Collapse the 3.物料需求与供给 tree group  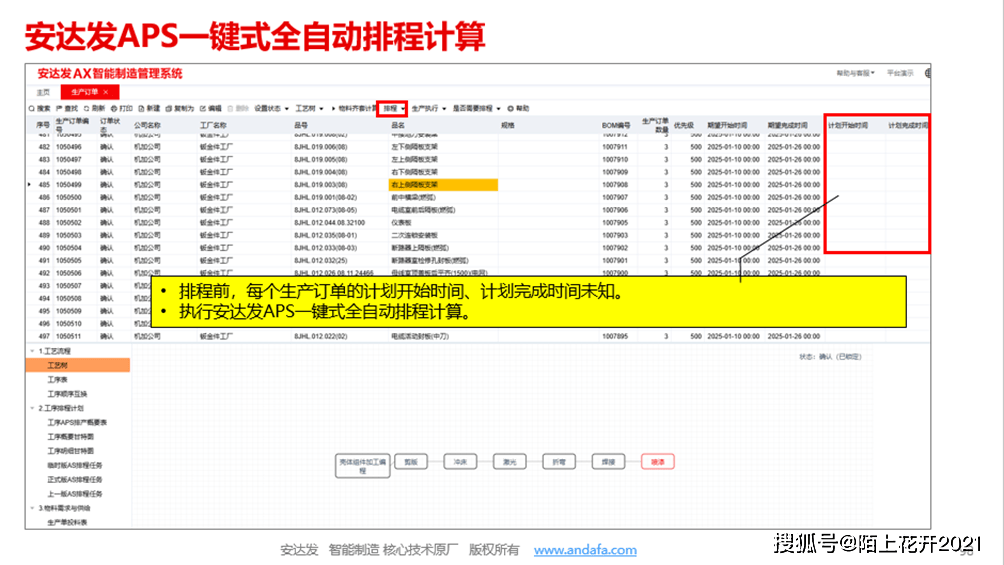tap(33, 508)
